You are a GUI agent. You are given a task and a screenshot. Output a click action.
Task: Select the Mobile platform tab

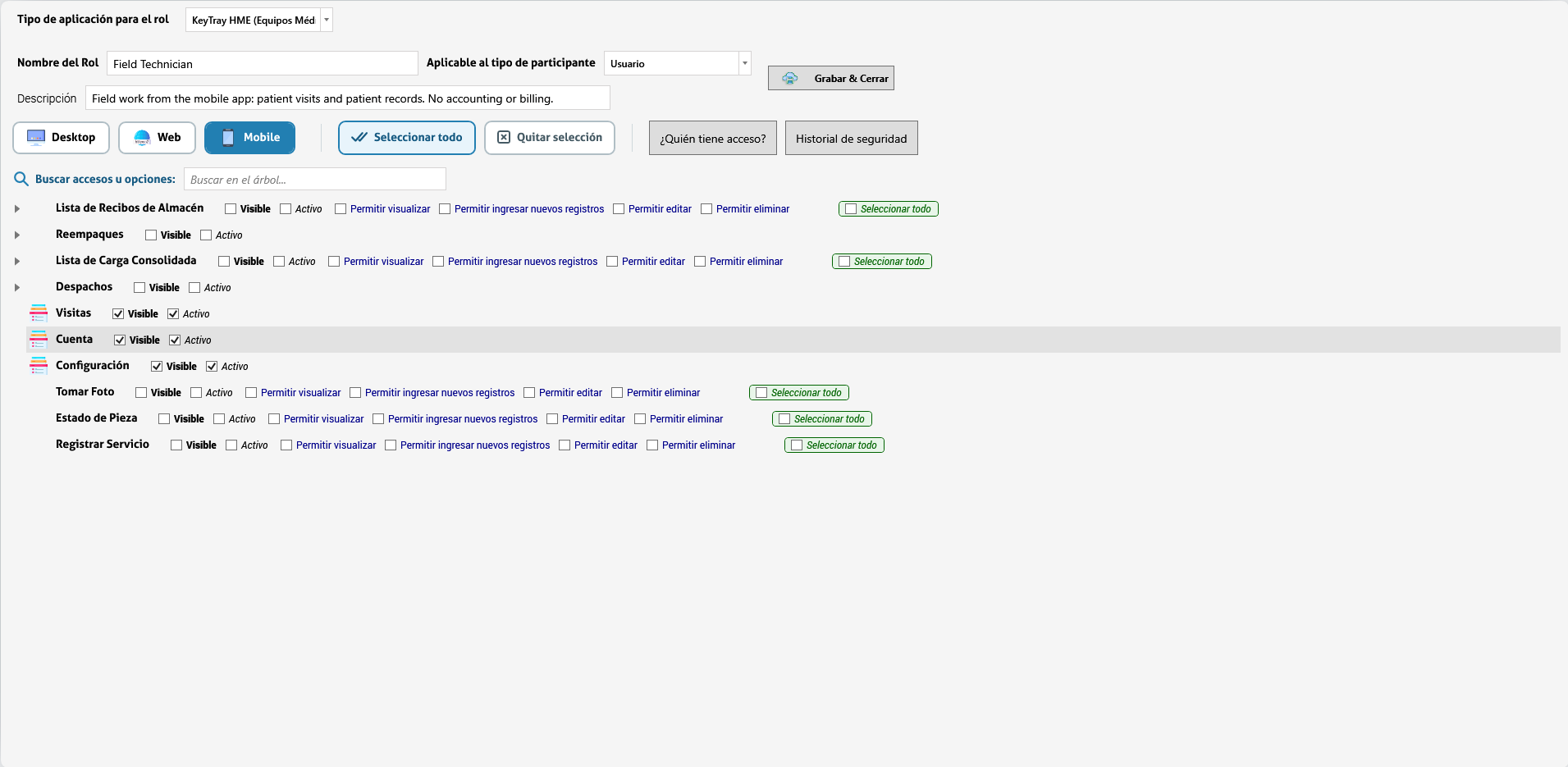coord(249,138)
